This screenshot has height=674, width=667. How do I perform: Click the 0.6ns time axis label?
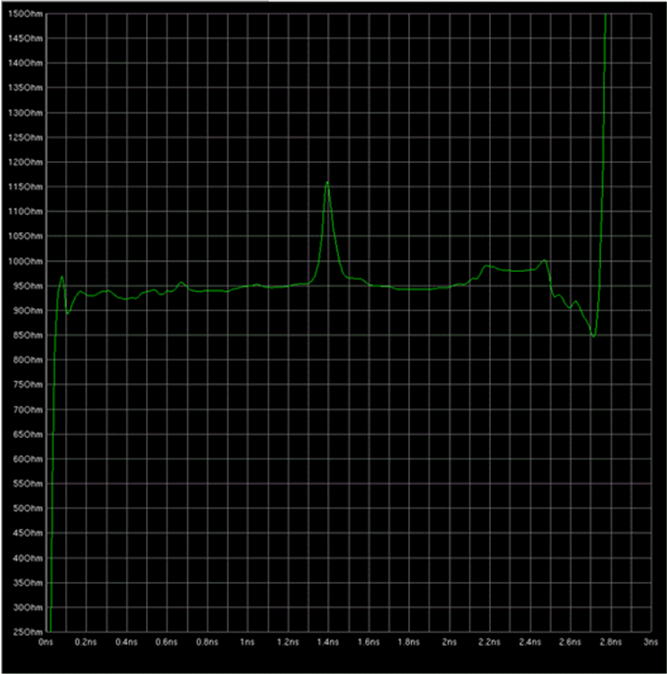tap(167, 642)
